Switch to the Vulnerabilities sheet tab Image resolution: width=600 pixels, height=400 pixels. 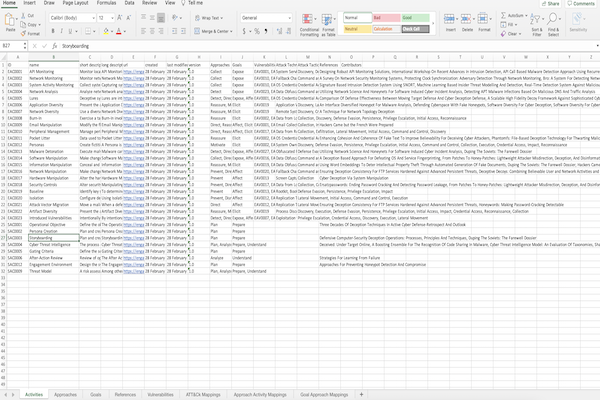click(x=160, y=395)
